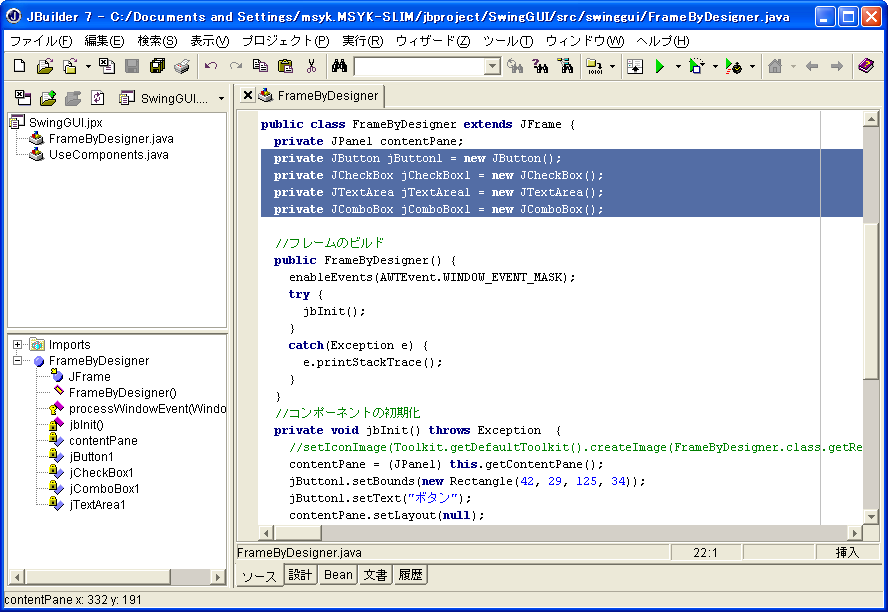The height and width of the screenshot is (612, 888).
Task: Open the search text combo box dropdown
Action: tap(492, 67)
